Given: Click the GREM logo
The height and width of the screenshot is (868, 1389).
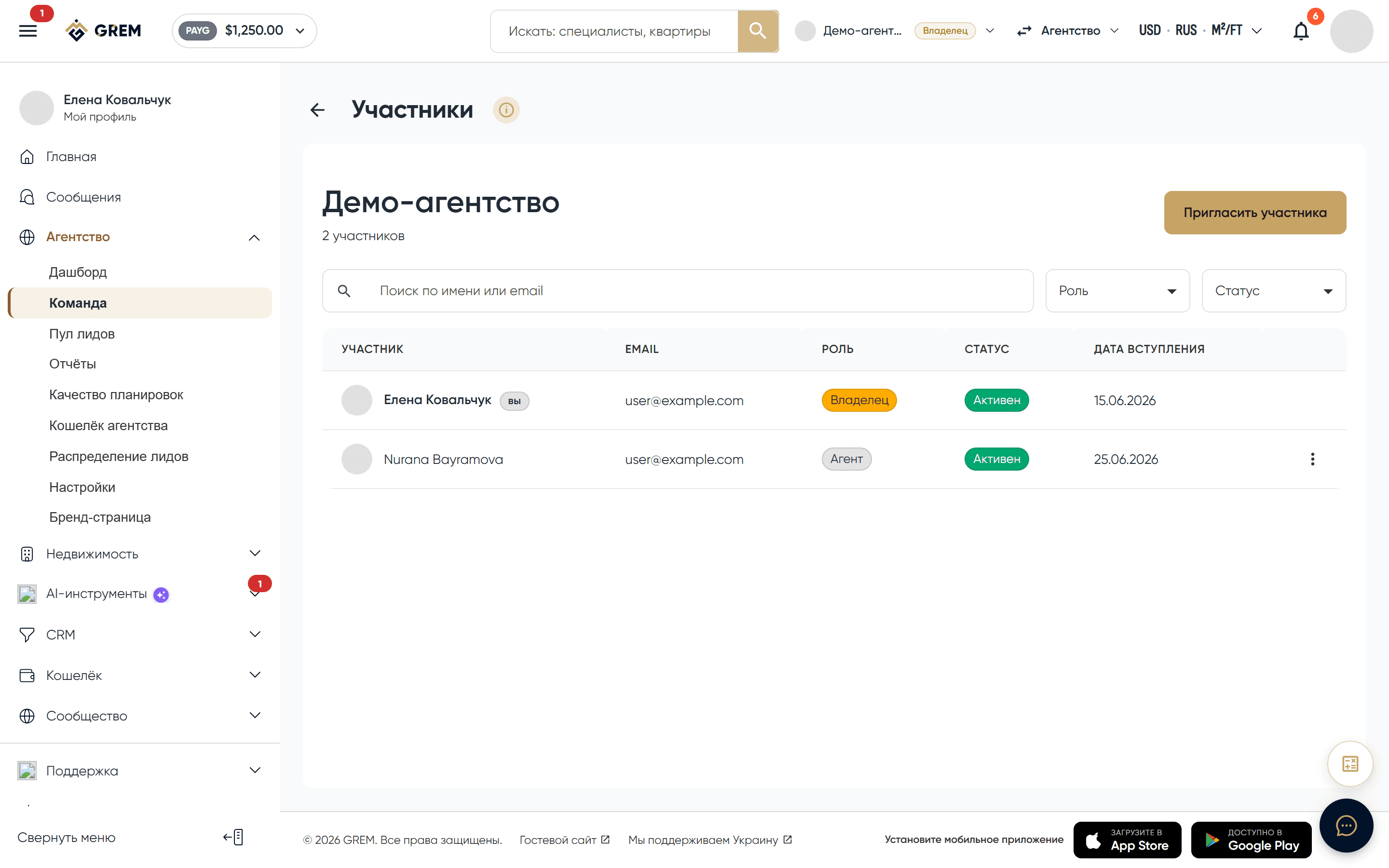Looking at the screenshot, I should click(x=104, y=30).
